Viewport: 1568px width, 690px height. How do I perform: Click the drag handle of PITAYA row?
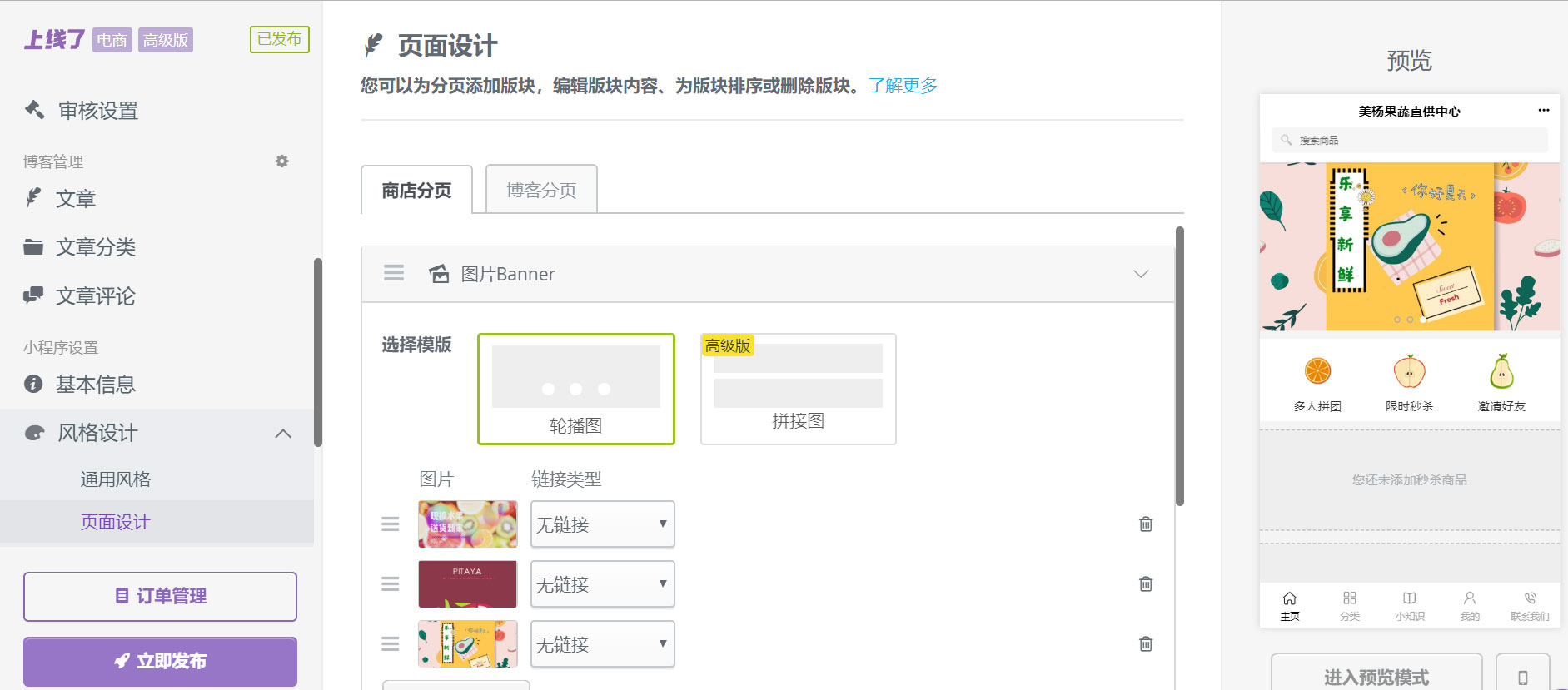[391, 583]
